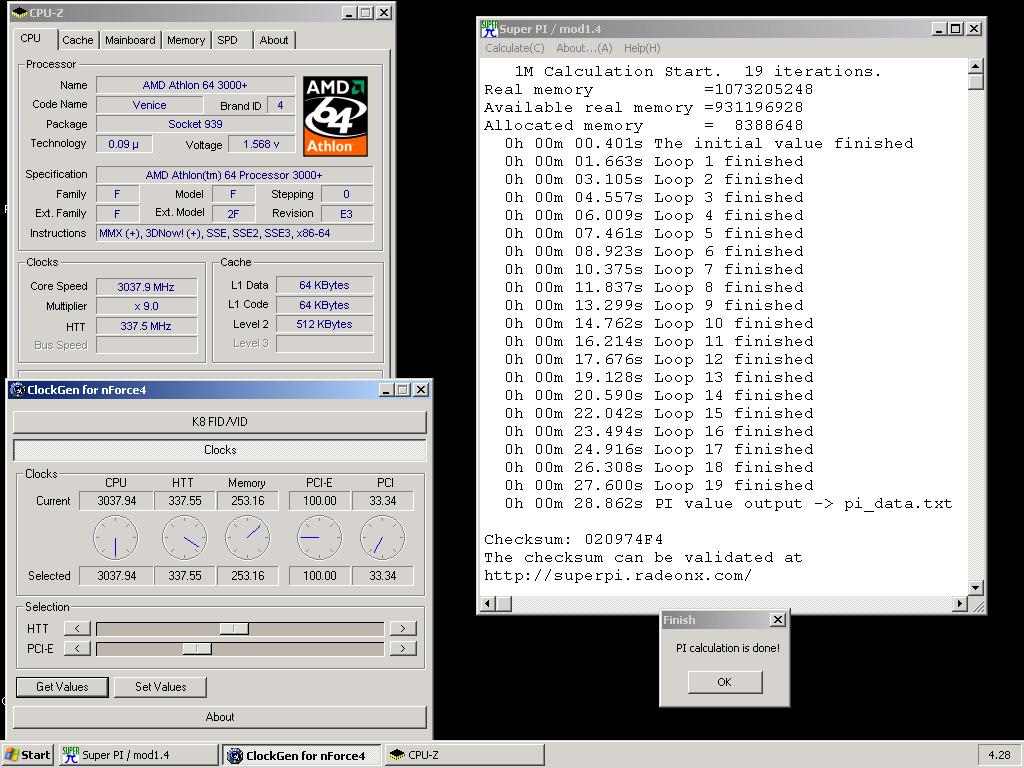The width and height of the screenshot is (1024, 768).
Task: Click the Checksum: 020974F4 line
Action: [573, 539]
